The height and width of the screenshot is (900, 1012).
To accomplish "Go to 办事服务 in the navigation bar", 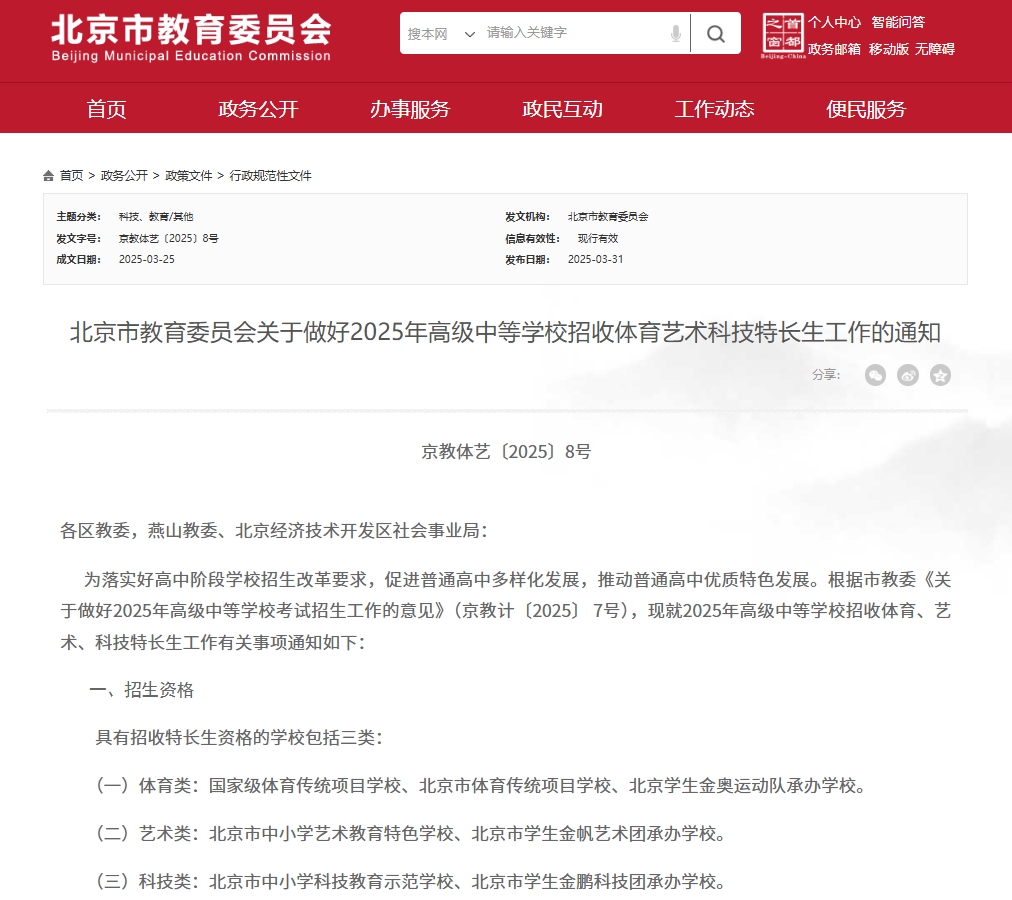I will coord(410,109).
